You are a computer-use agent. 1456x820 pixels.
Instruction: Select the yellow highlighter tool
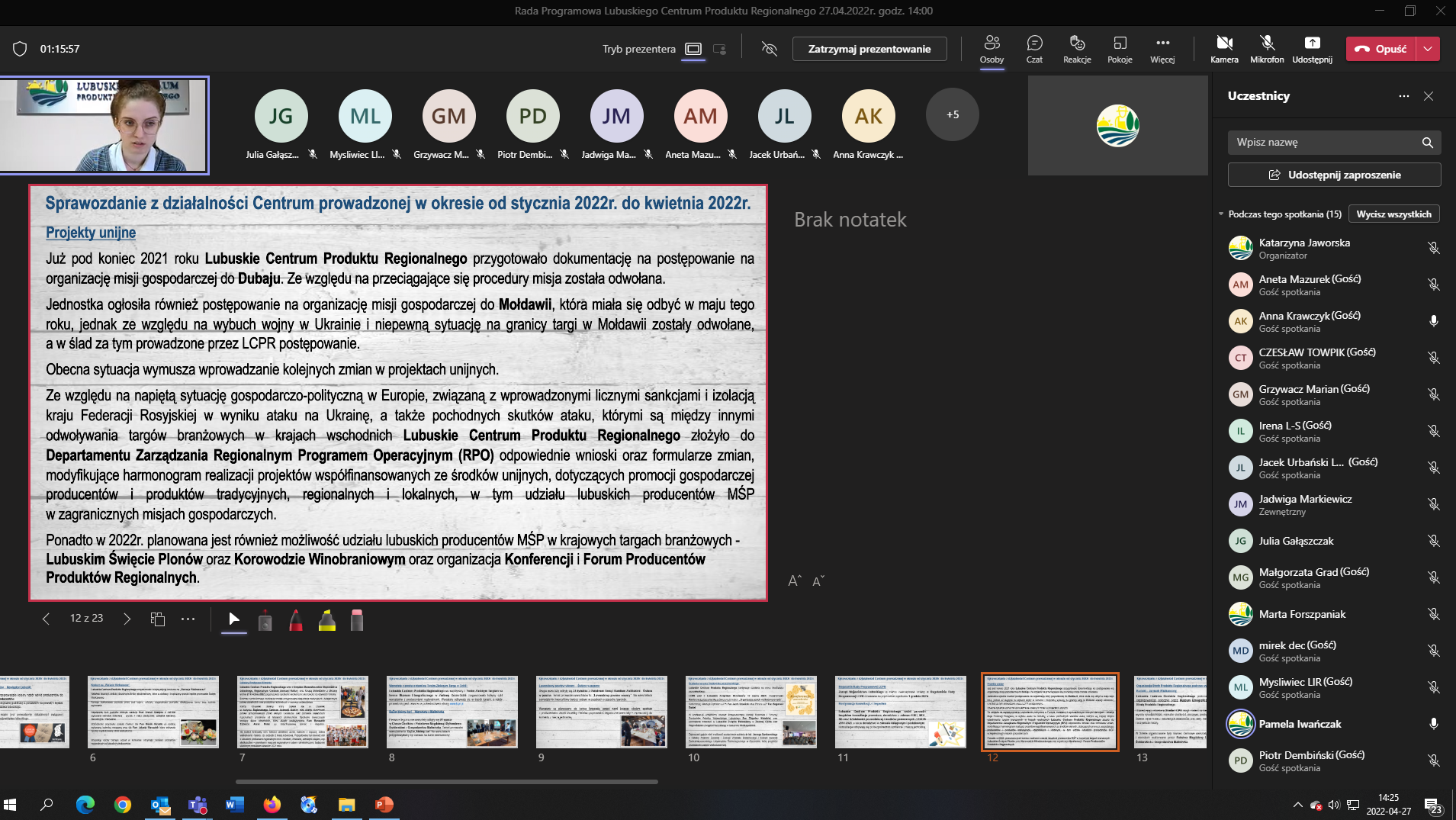click(x=327, y=620)
